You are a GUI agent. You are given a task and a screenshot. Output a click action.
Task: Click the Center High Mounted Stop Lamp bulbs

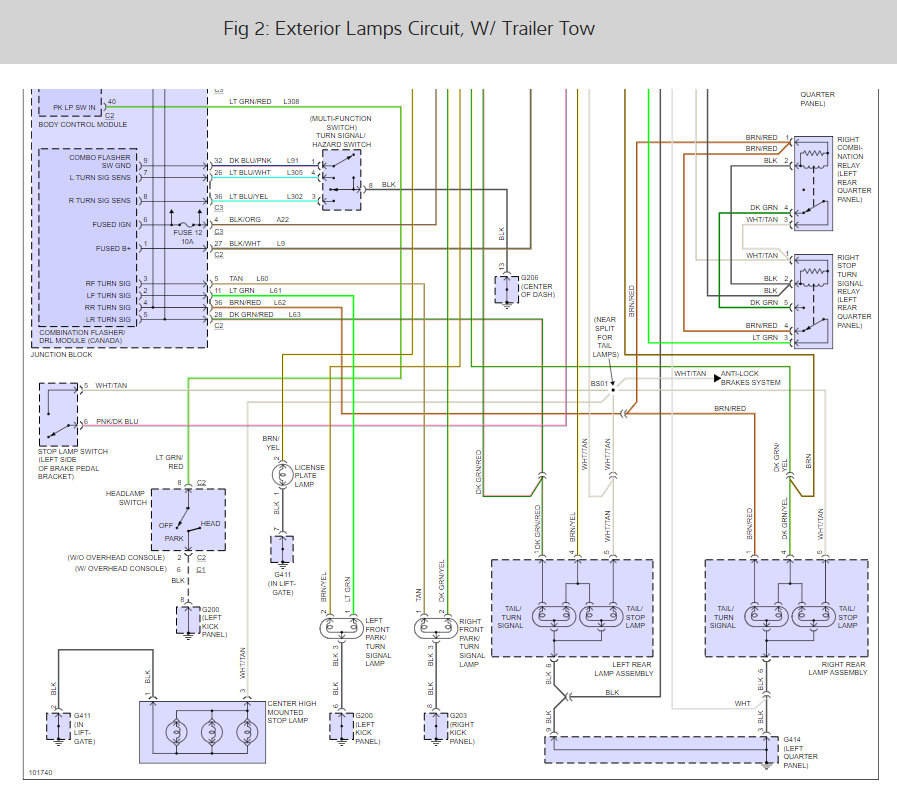(x=212, y=732)
